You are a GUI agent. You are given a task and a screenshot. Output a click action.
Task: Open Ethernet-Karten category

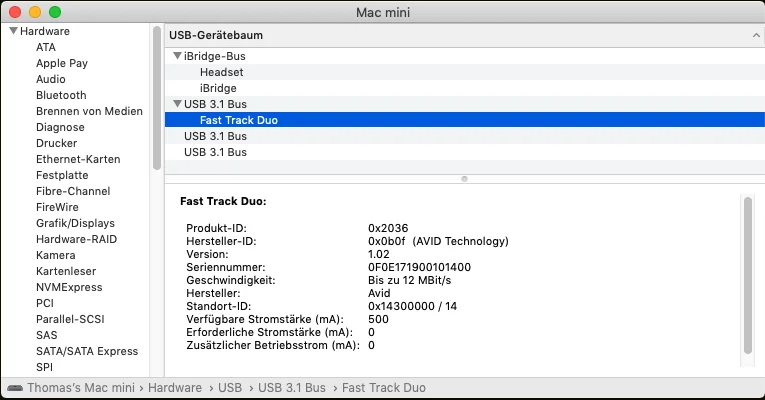click(78, 159)
